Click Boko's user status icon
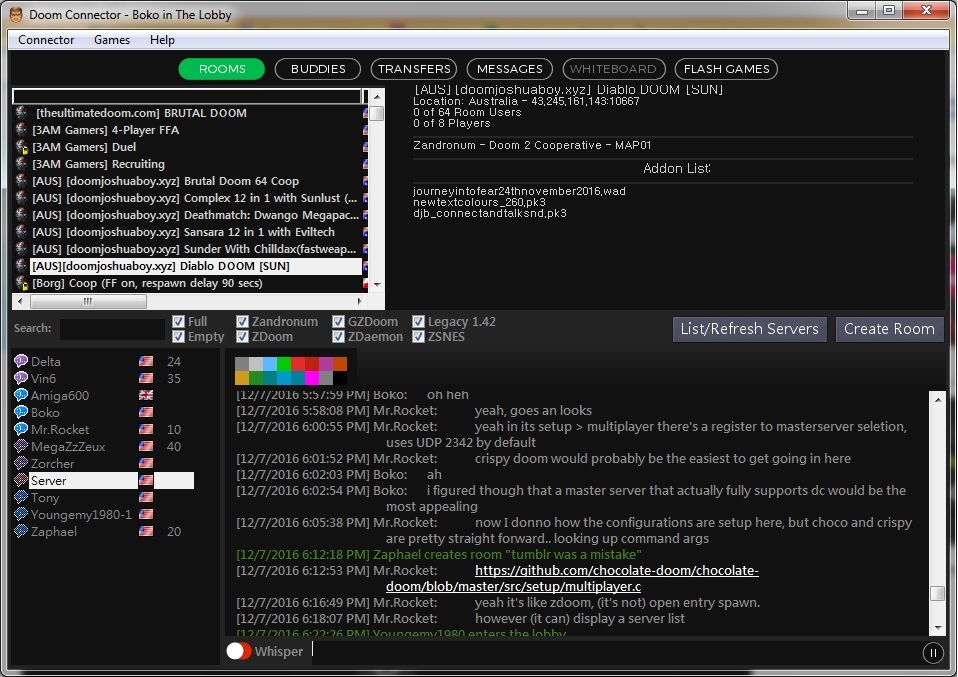 tap(21, 412)
